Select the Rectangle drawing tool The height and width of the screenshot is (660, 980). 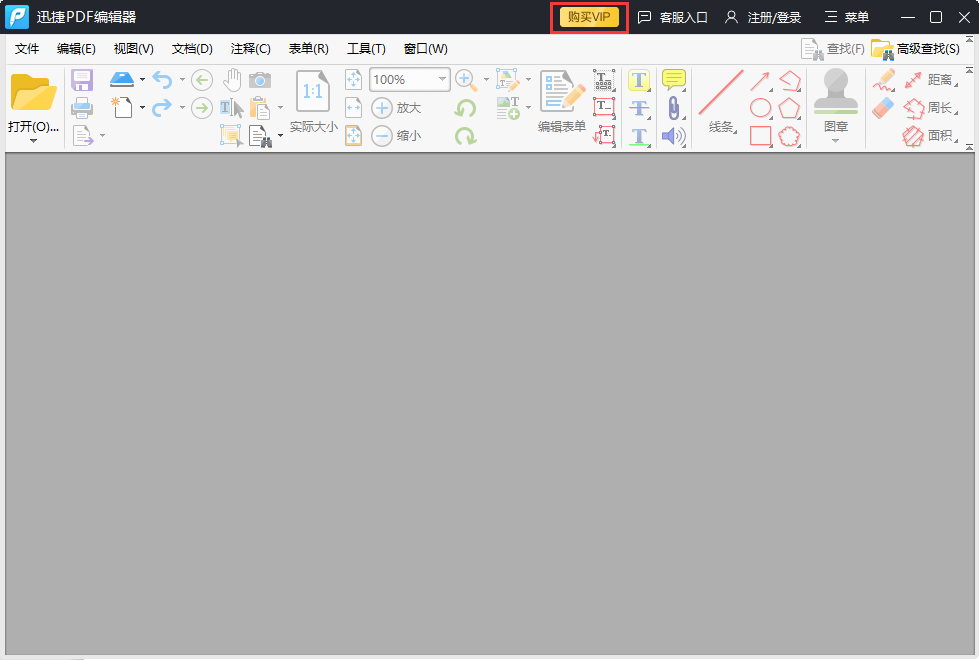pyautogui.click(x=761, y=136)
